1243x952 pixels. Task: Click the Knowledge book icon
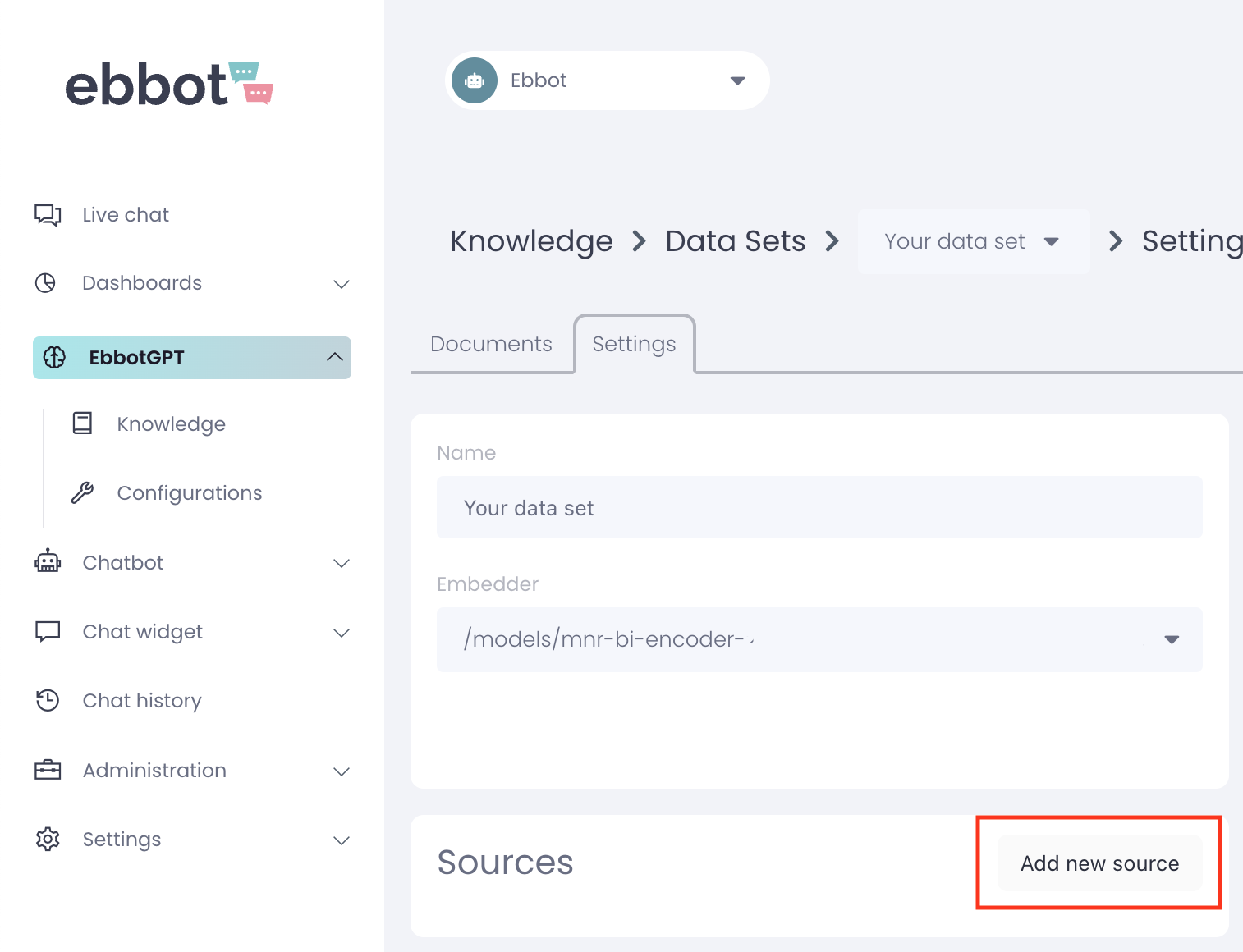(x=82, y=423)
